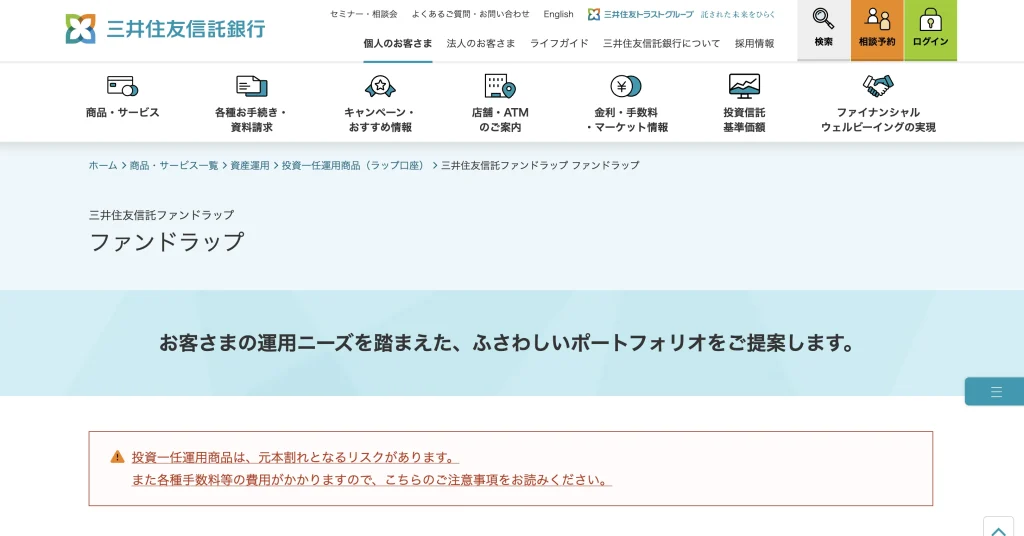Click こちらのご注意事項をお読みください link line

point(371,480)
